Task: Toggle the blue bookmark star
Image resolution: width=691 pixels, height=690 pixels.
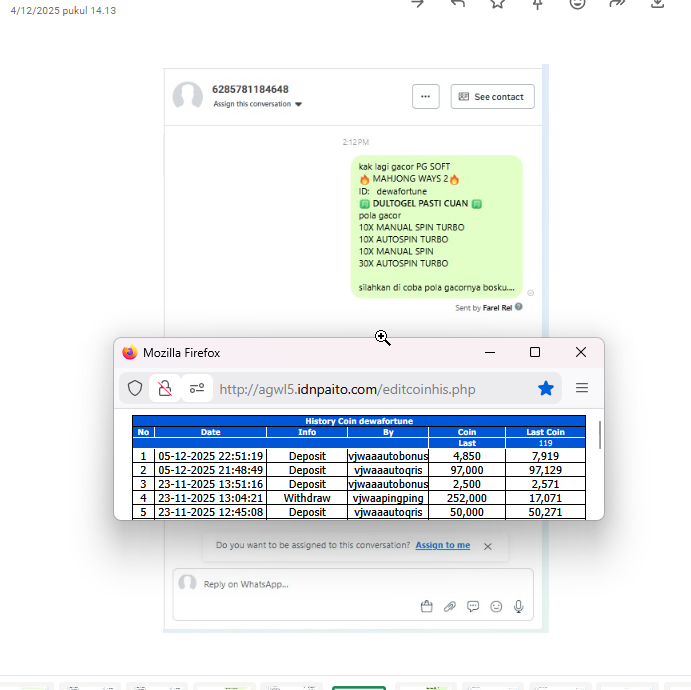Action: pyautogui.click(x=546, y=388)
